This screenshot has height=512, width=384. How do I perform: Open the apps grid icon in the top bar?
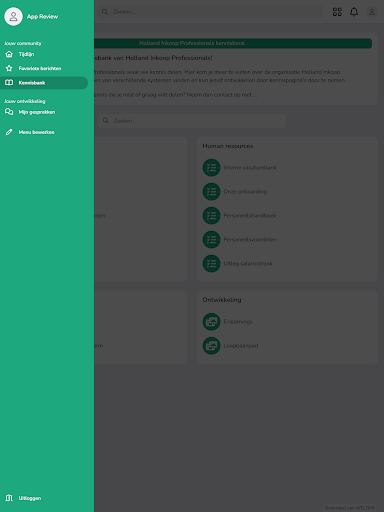(x=337, y=12)
